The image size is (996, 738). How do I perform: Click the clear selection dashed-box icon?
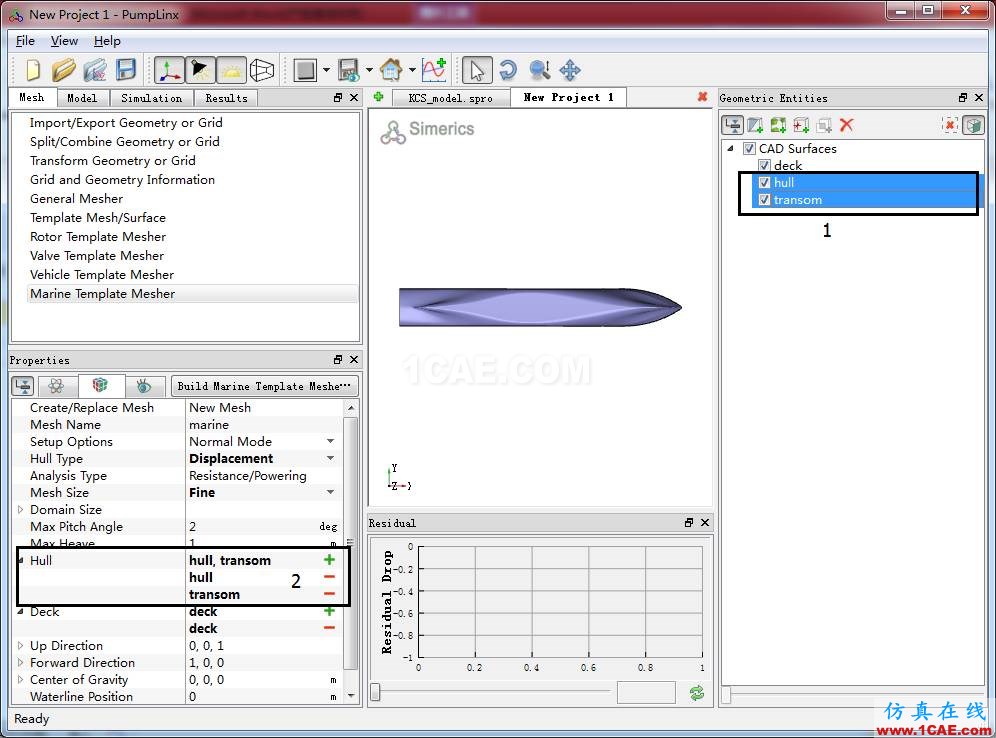click(x=950, y=125)
